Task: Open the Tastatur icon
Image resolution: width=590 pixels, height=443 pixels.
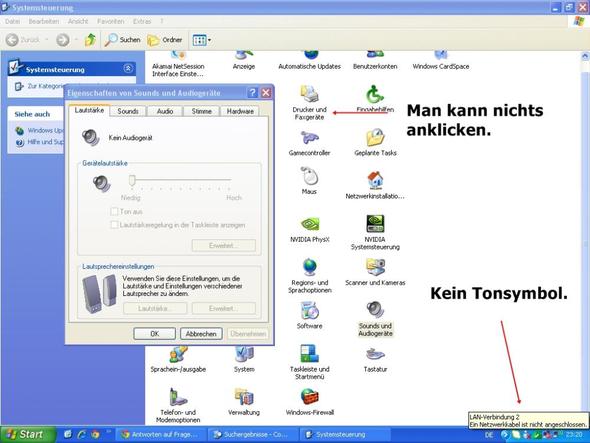Action: click(375, 360)
